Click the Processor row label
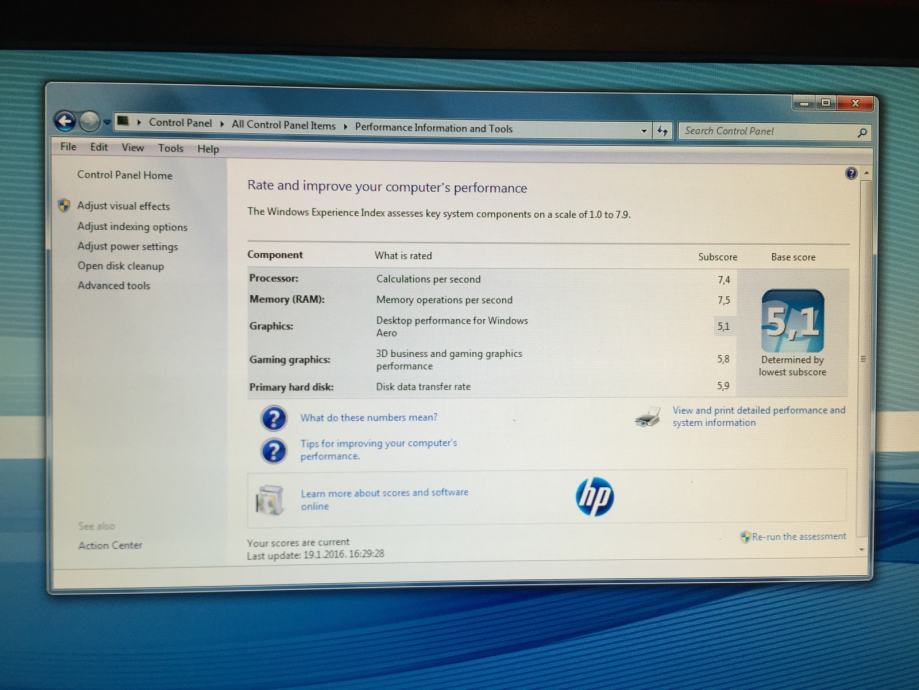The height and width of the screenshot is (690, 919). pyautogui.click(x=274, y=278)
